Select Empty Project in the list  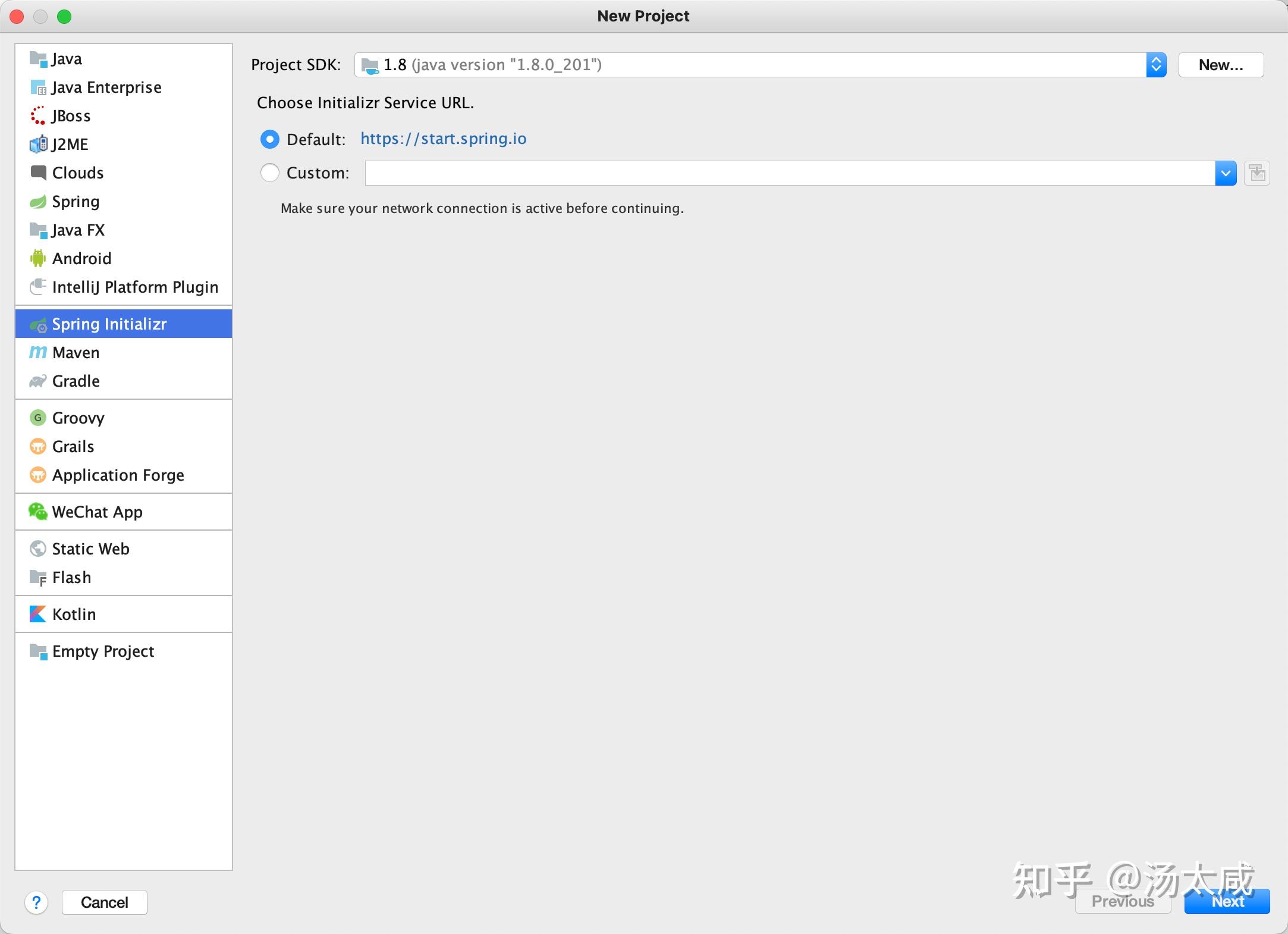[103, 651]
